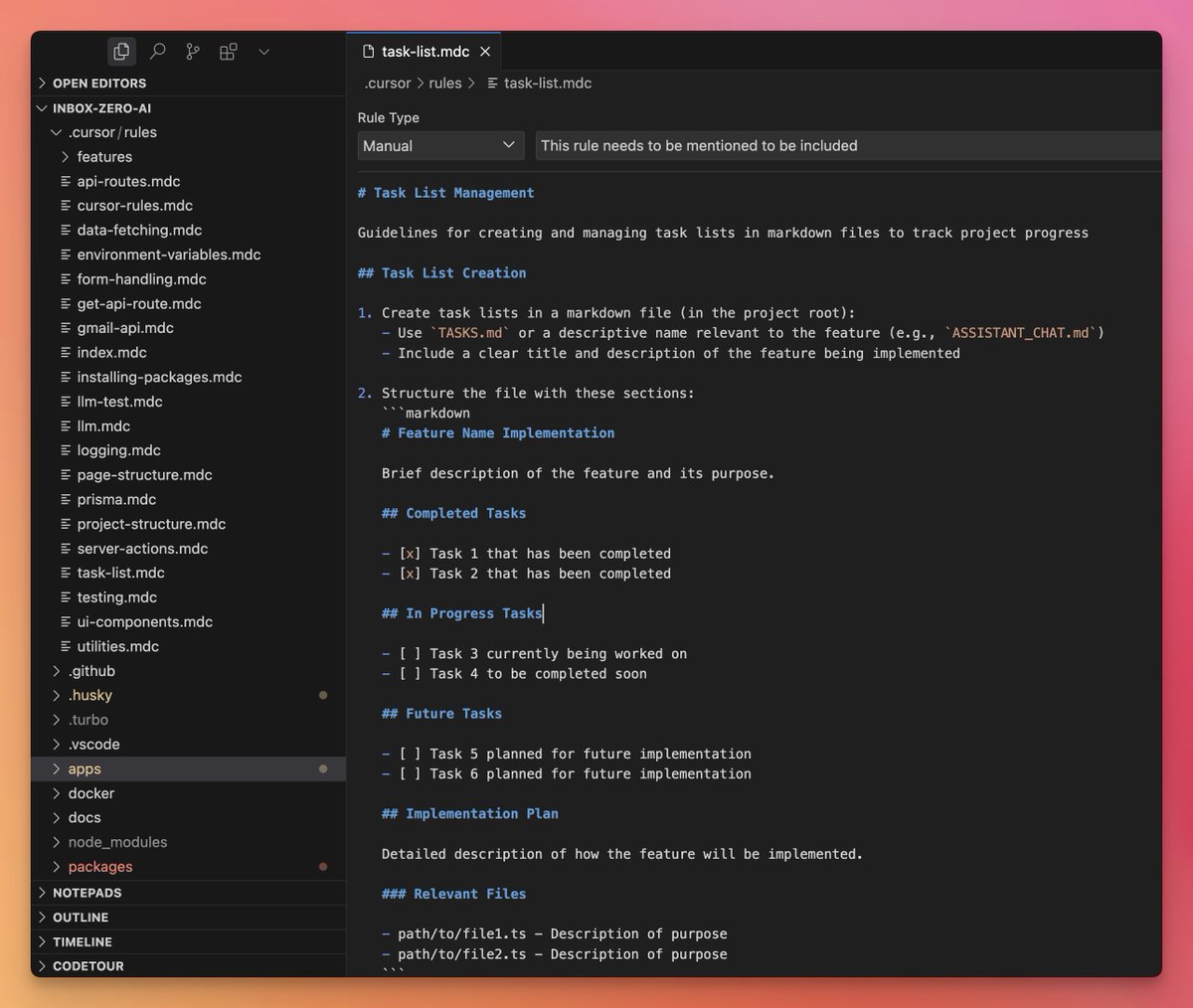
Task: Expand the .vscode folder
Action: click(x=189, y=744)
